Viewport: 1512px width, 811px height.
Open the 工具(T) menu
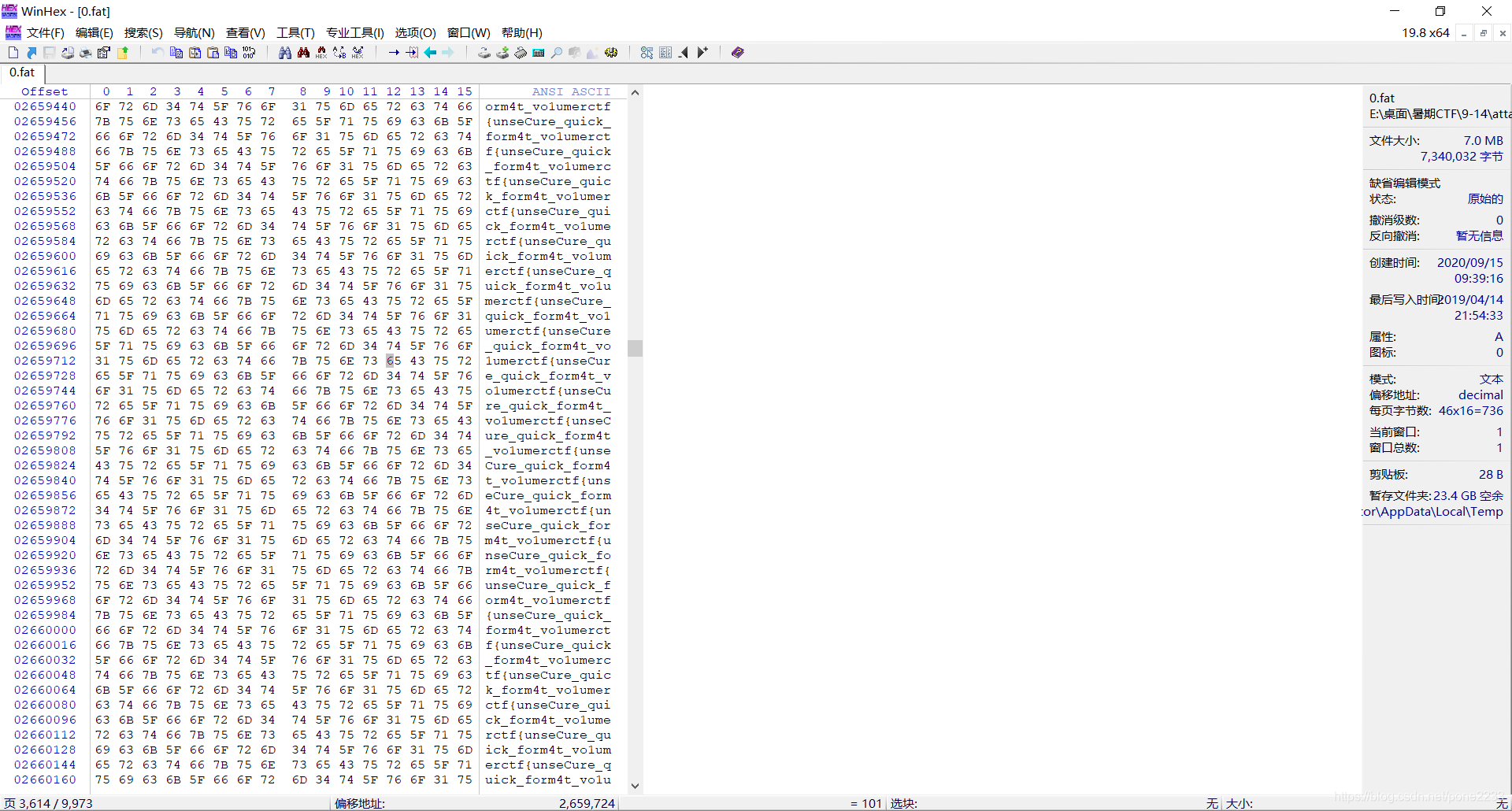point(295,33)
